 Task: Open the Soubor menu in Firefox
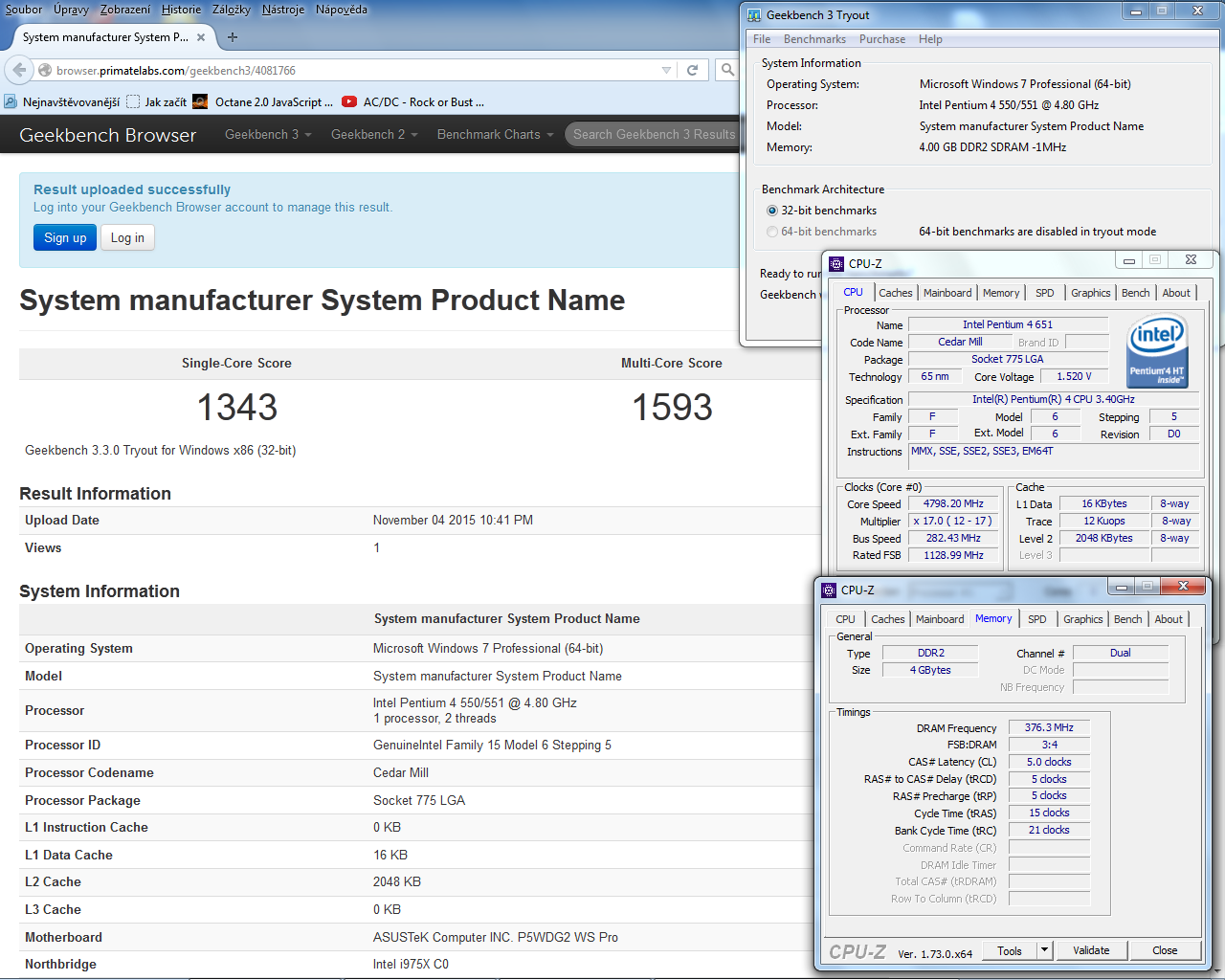(24, 10)
